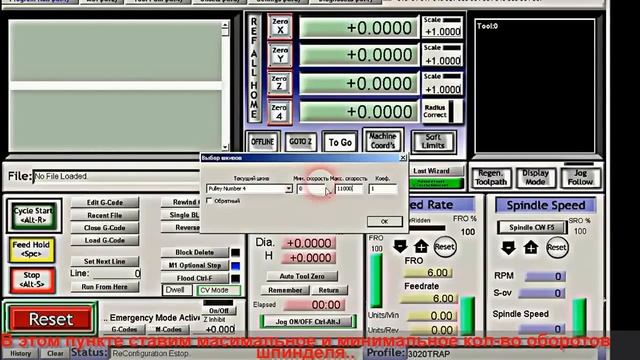Click the red Stop Alt-S button
The height and width of the screenshot is (360, 640).
point(32,280)
